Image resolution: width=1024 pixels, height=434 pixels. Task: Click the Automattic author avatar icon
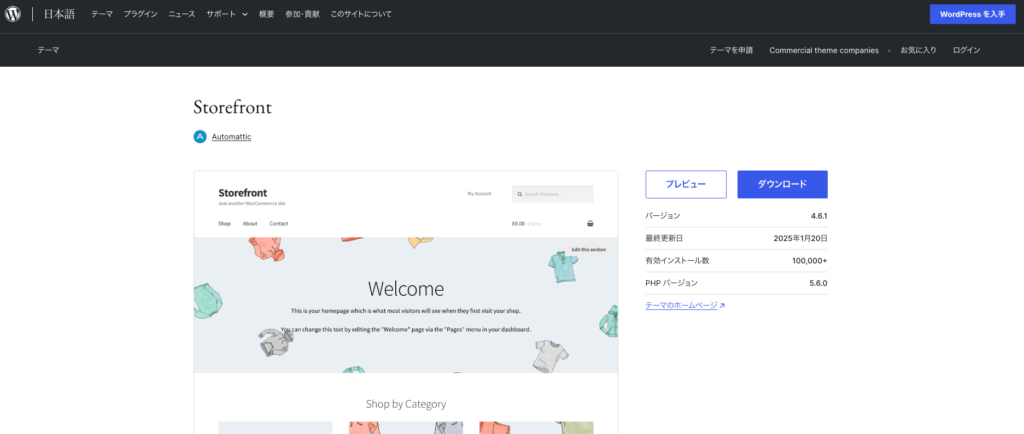click(x=200, y=137)
